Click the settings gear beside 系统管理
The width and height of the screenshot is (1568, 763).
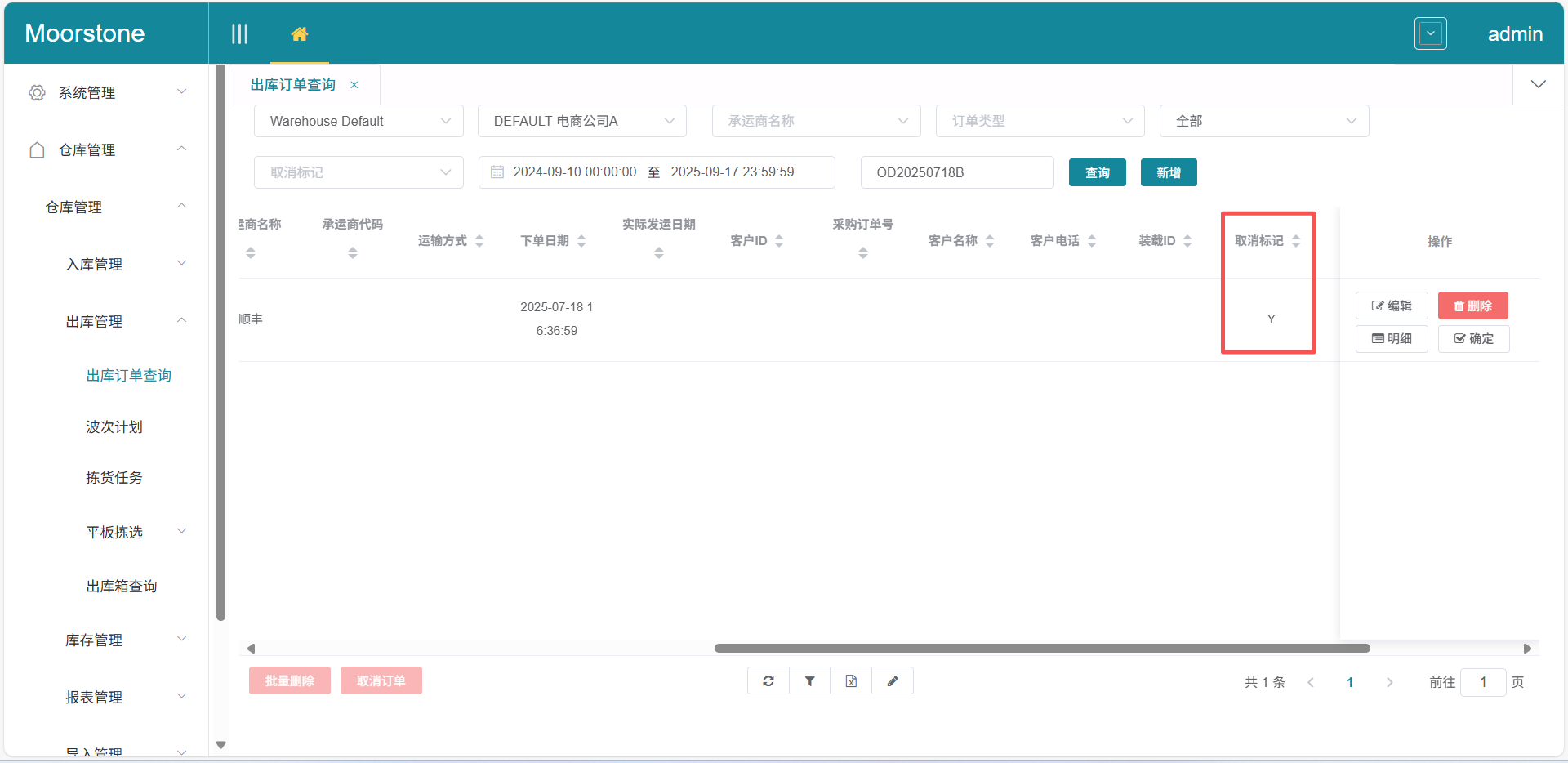click(37, 92)
